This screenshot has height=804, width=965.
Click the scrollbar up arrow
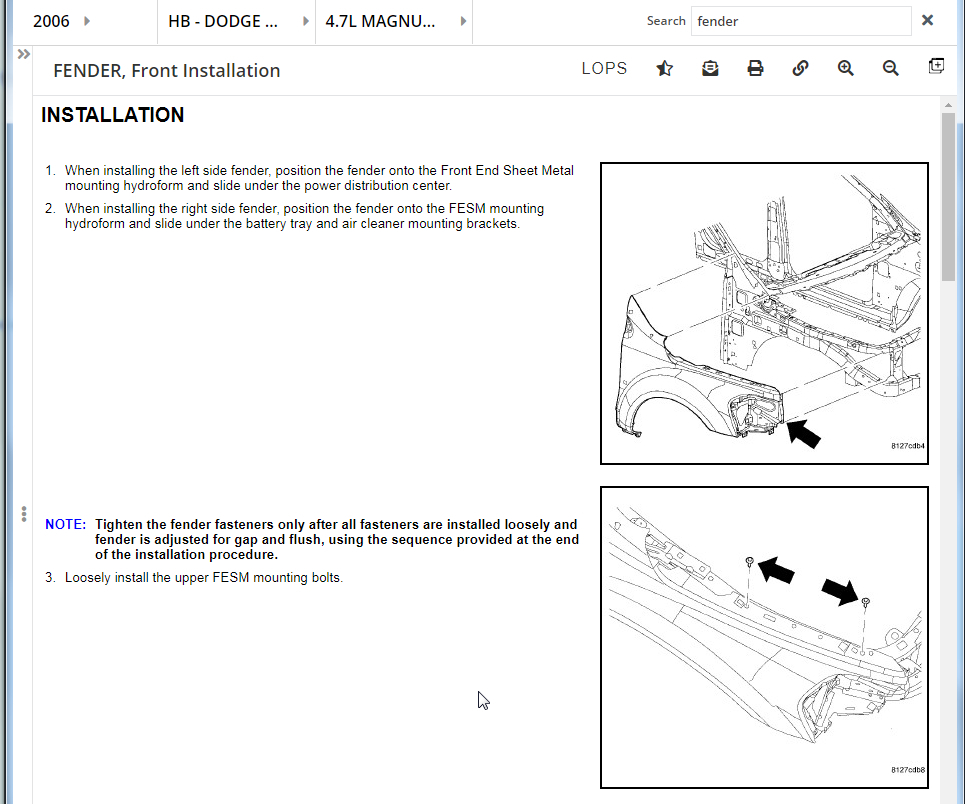(x=948, y=105)
